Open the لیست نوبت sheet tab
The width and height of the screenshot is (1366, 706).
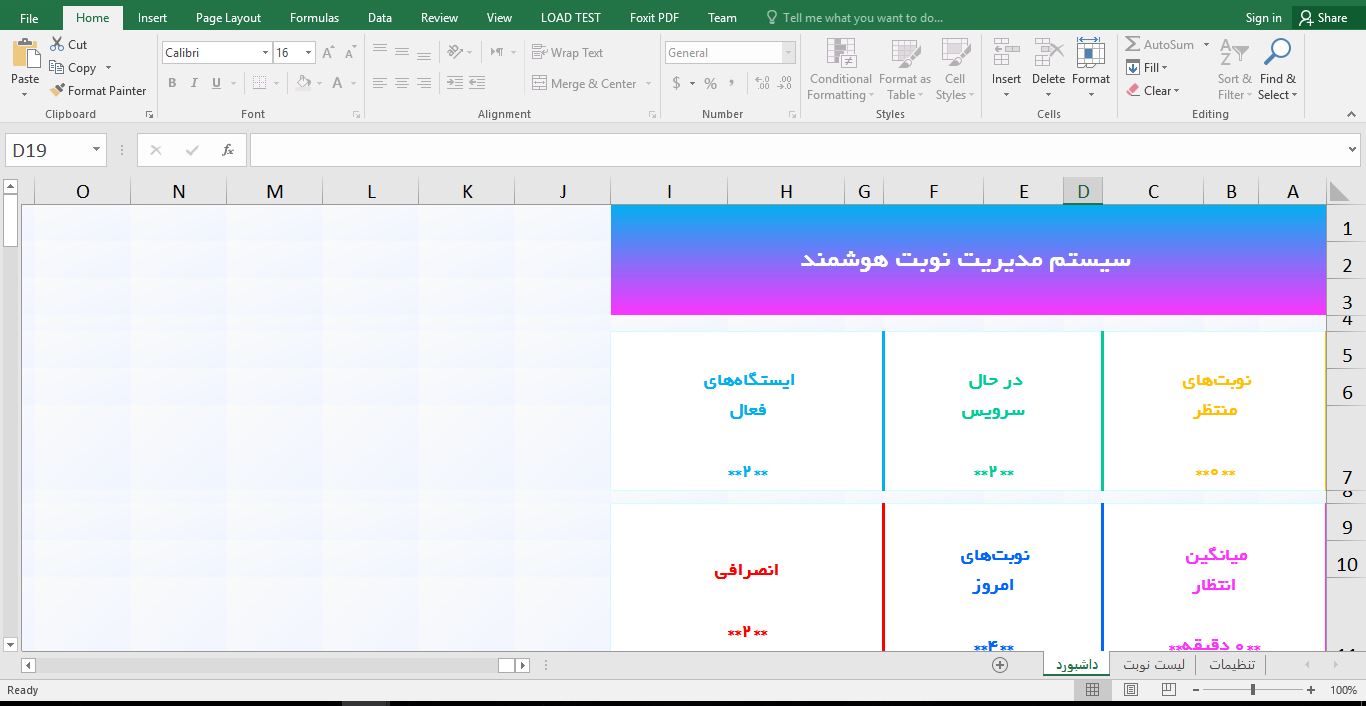pos(1153,665)
